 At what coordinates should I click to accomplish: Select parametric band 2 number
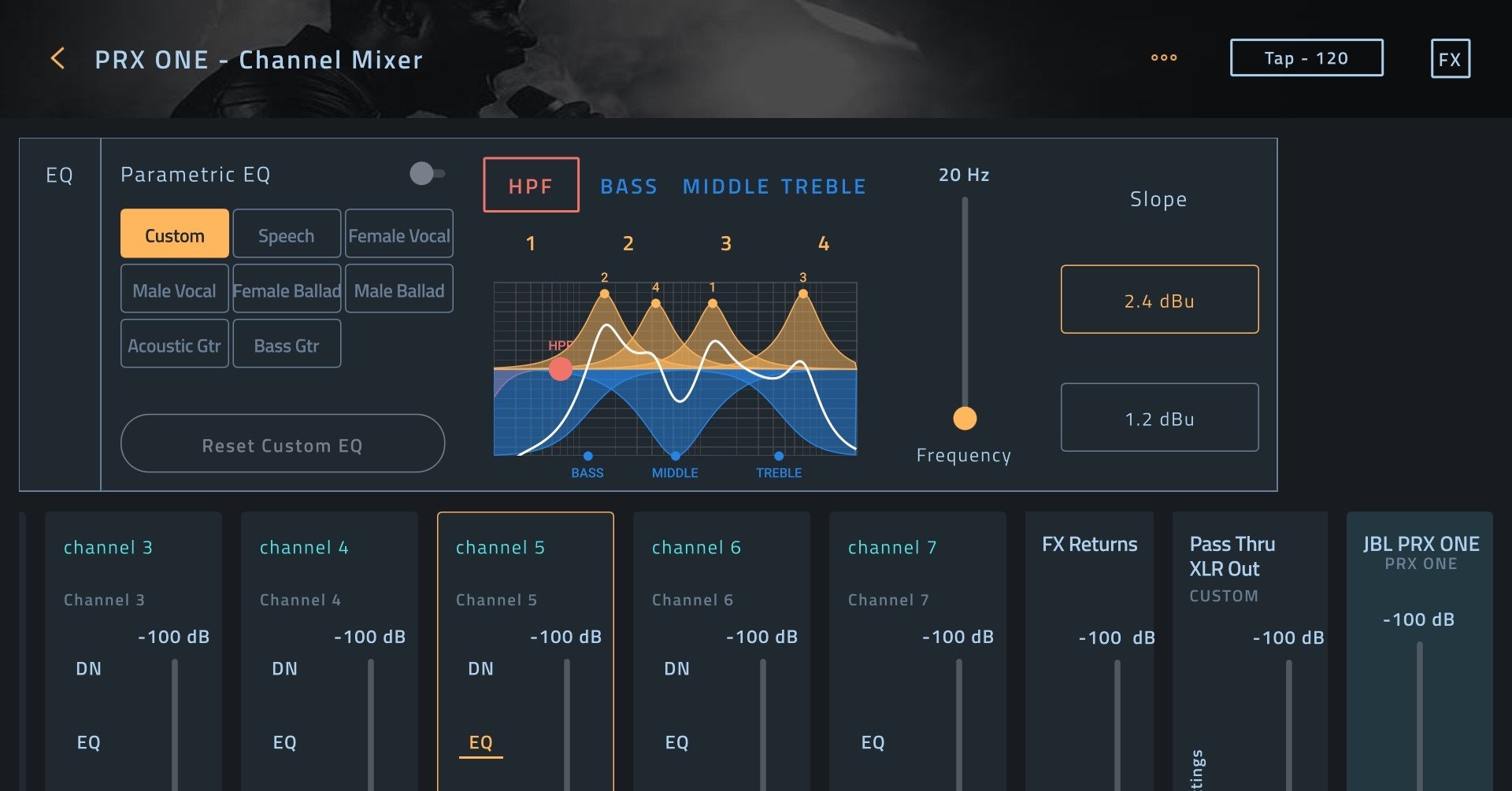pyautogui.click(x=628, y=244)
